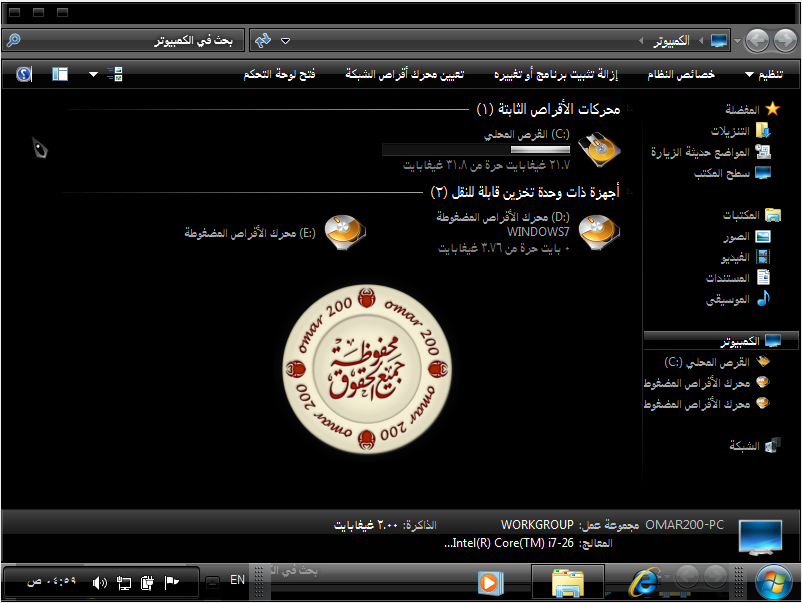
Task: Select "القرص المحلي (C:)" in the navigation pane
Action: point(706,362)
